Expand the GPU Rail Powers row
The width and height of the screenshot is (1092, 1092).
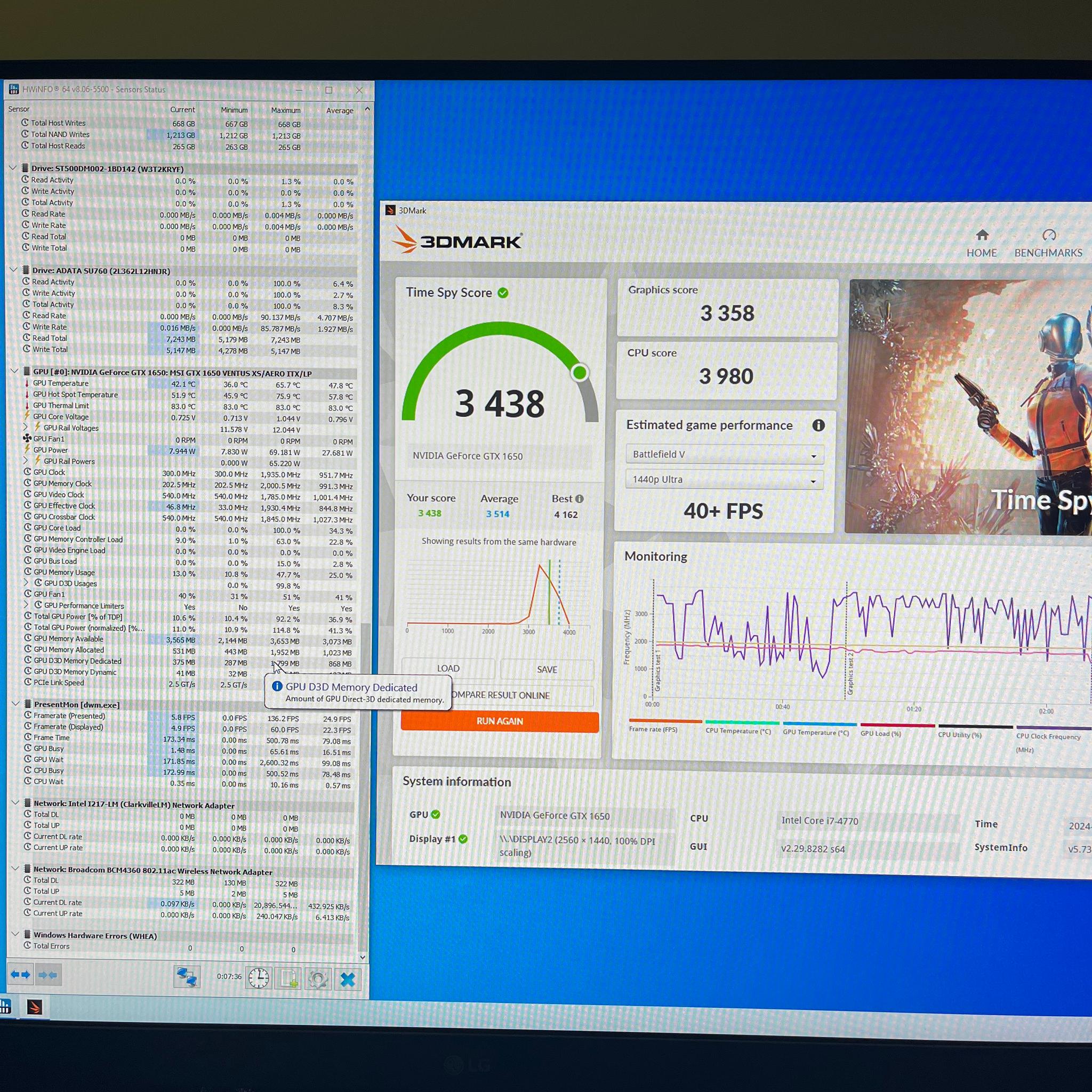pos(26,461)
